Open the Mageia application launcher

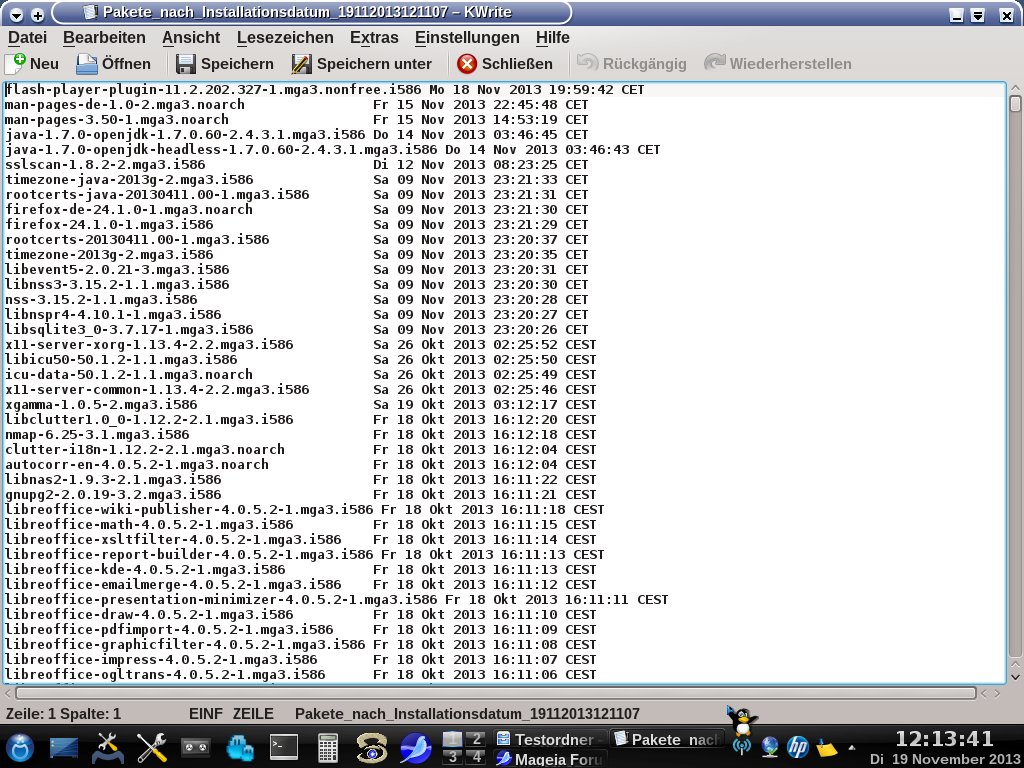coord(20,748)
